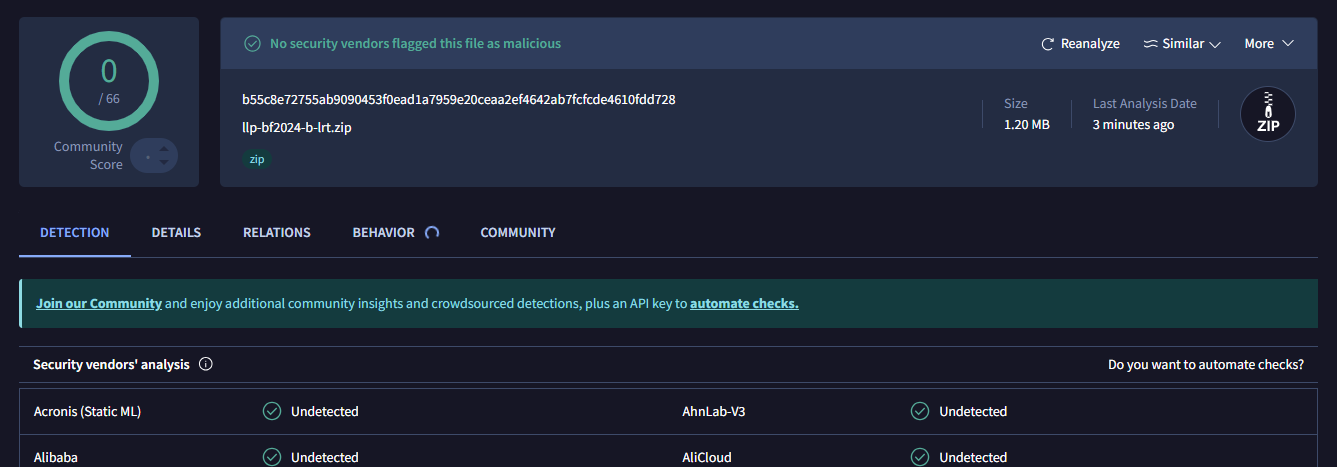Click Alibaba Undetected checkmark icon

[x=271, y=457]
